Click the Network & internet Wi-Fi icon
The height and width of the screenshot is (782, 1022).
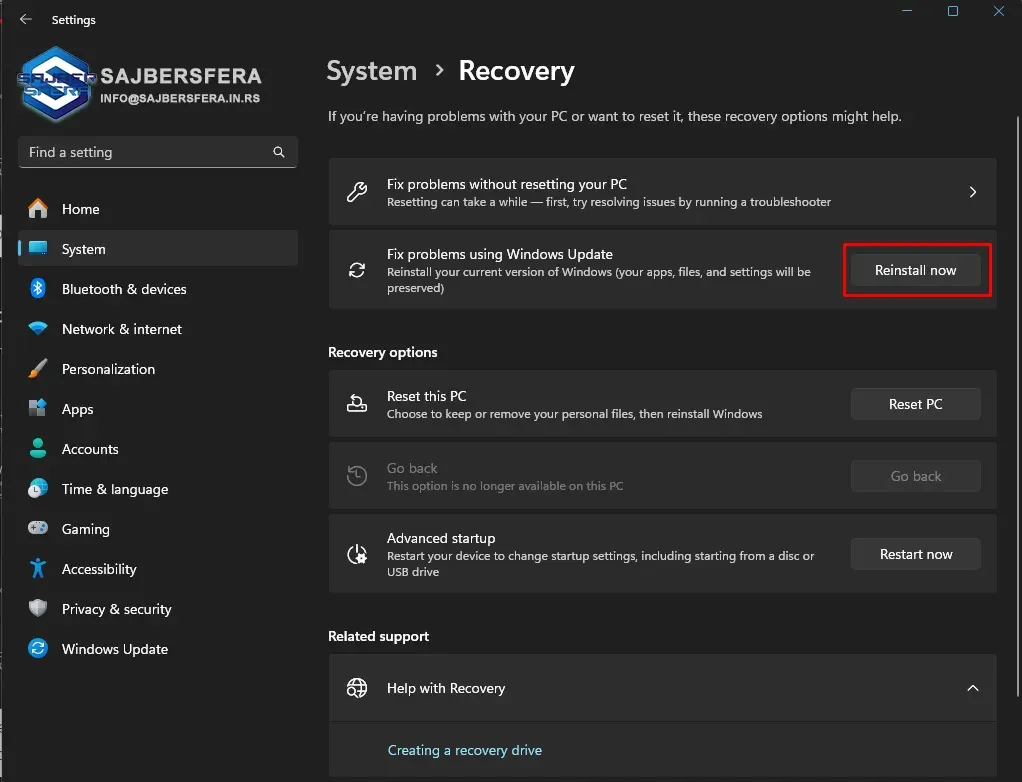(38, 329)
